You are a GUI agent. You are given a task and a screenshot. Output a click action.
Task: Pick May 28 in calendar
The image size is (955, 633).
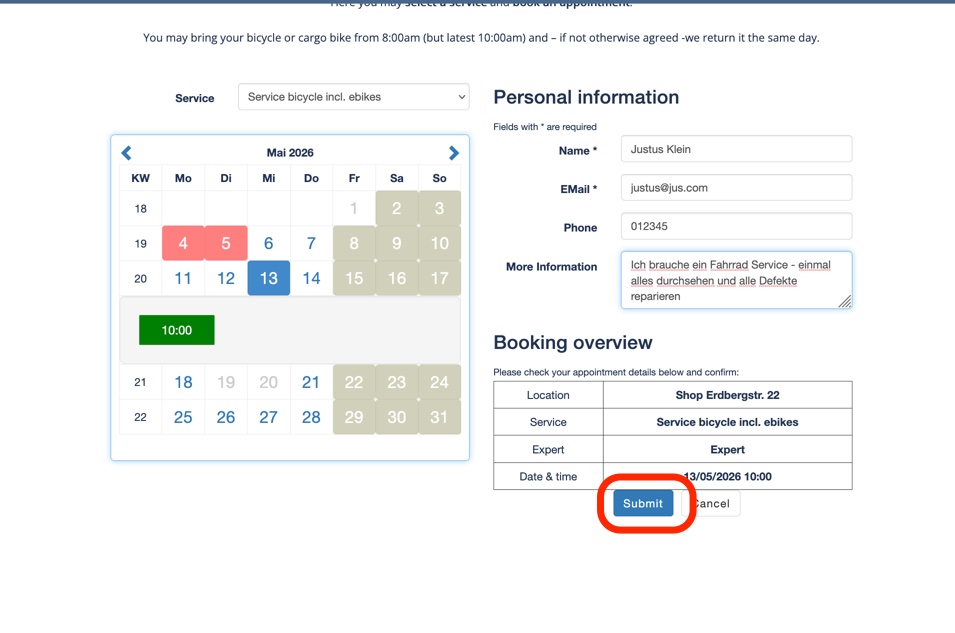pos(311,417)
